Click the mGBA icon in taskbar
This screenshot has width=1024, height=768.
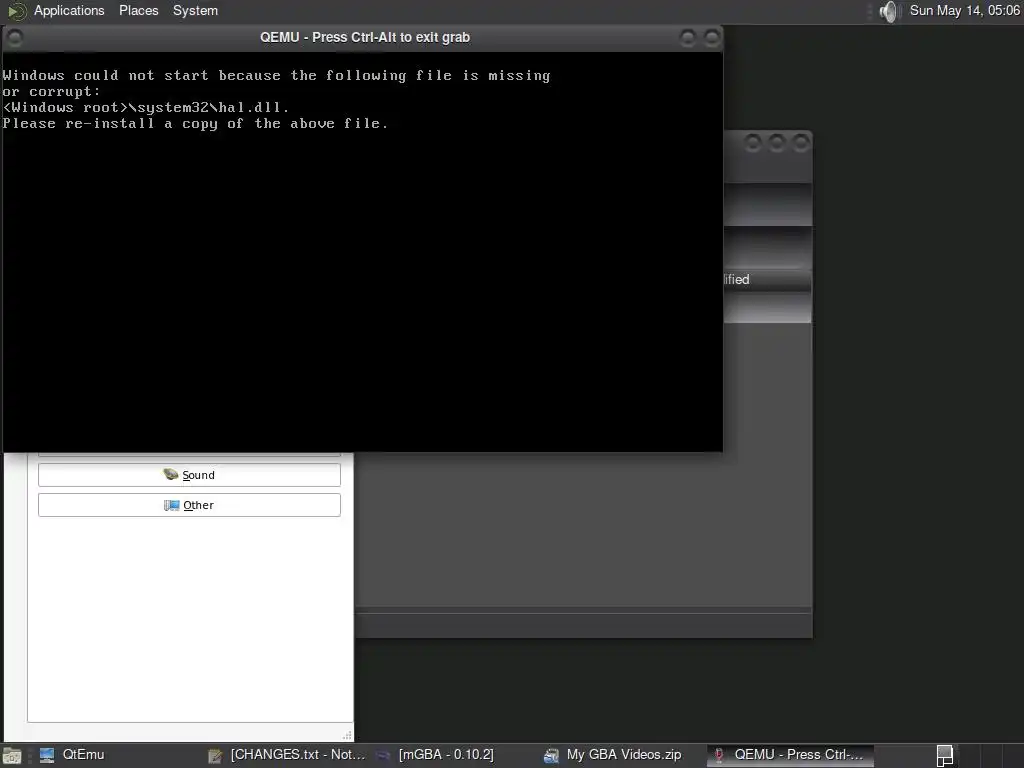click(x=383, y=756)
